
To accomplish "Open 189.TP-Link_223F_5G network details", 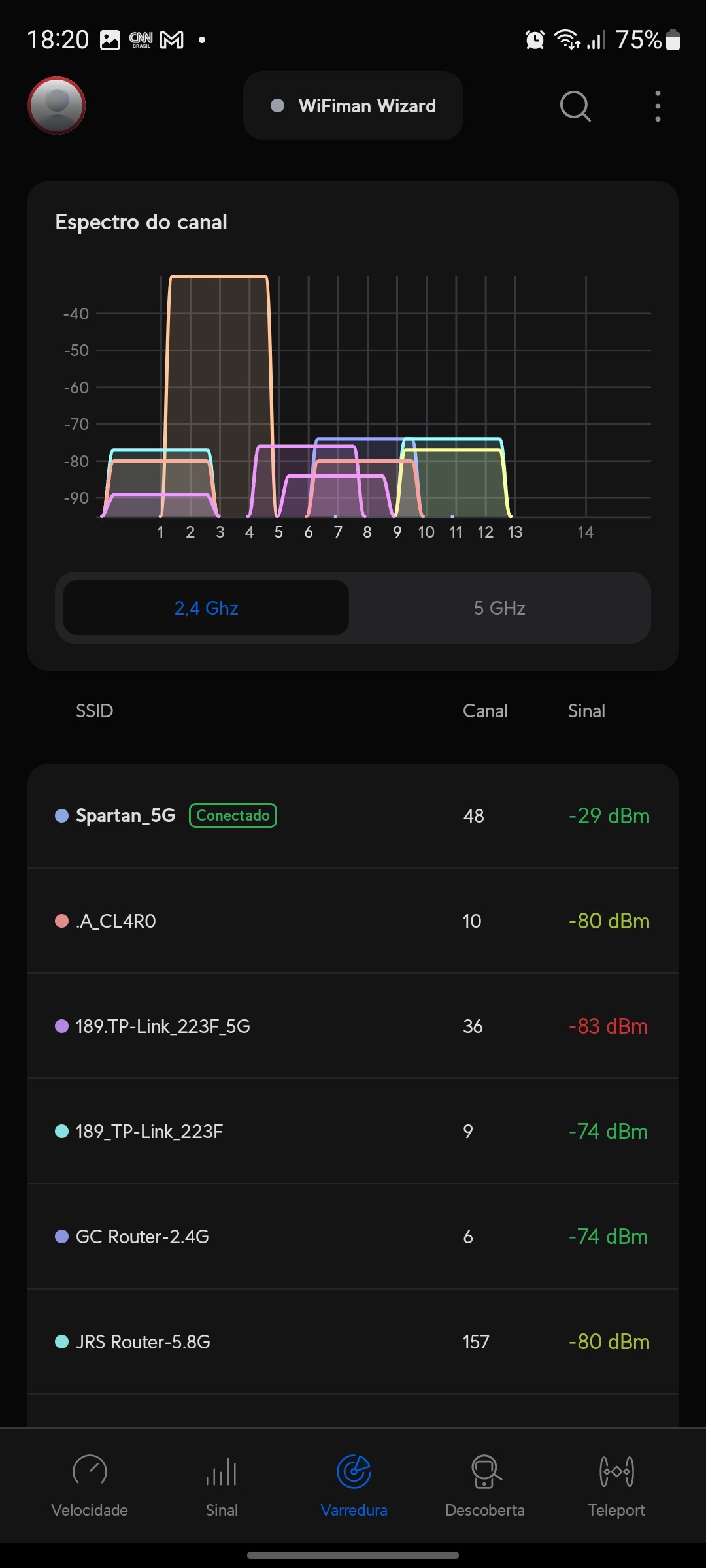I will 353,1026.
